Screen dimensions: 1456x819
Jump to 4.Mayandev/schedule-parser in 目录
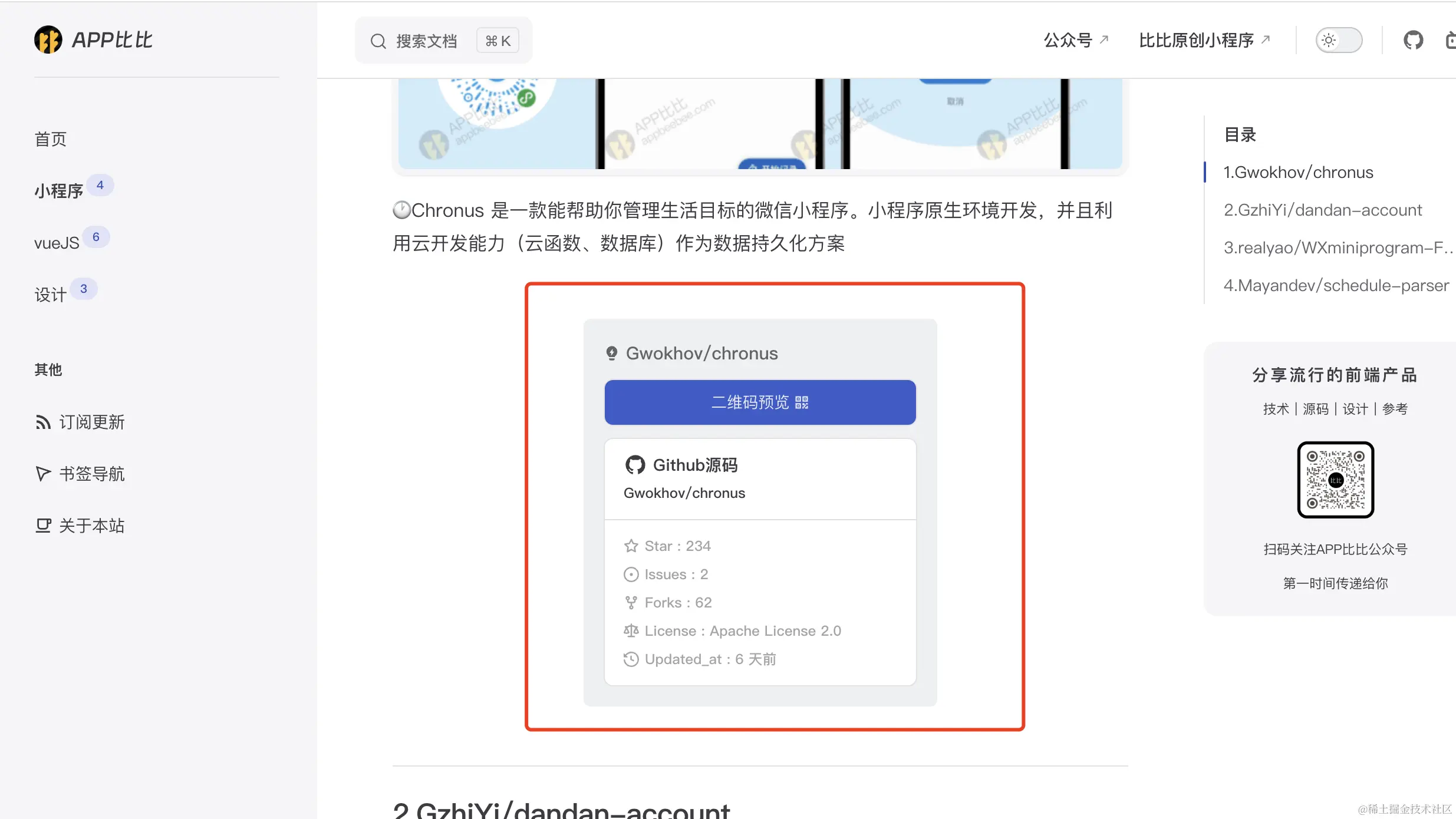coord(1336,285)
